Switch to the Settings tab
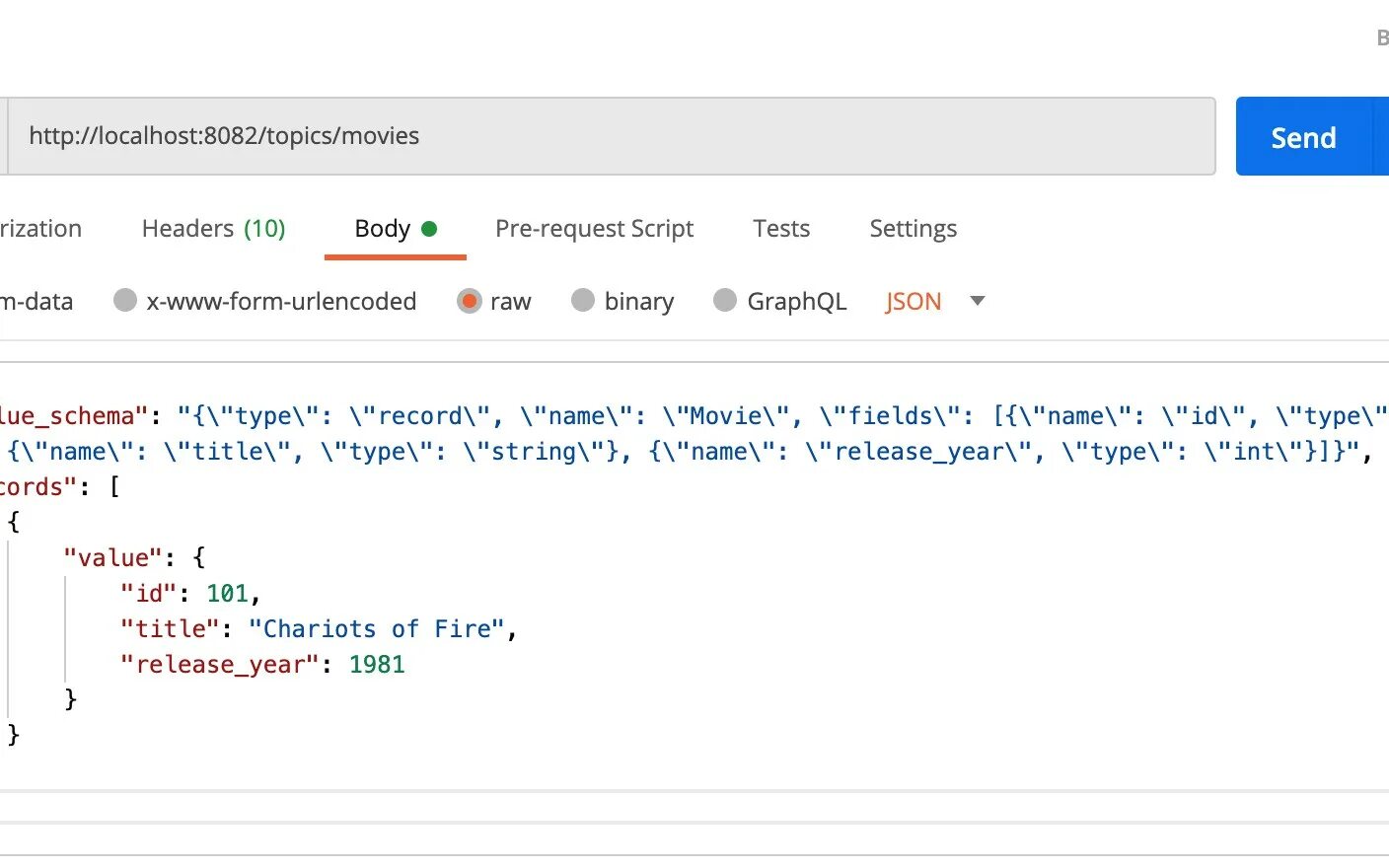This screenshot has width=1389, height=868. point(913,229)
